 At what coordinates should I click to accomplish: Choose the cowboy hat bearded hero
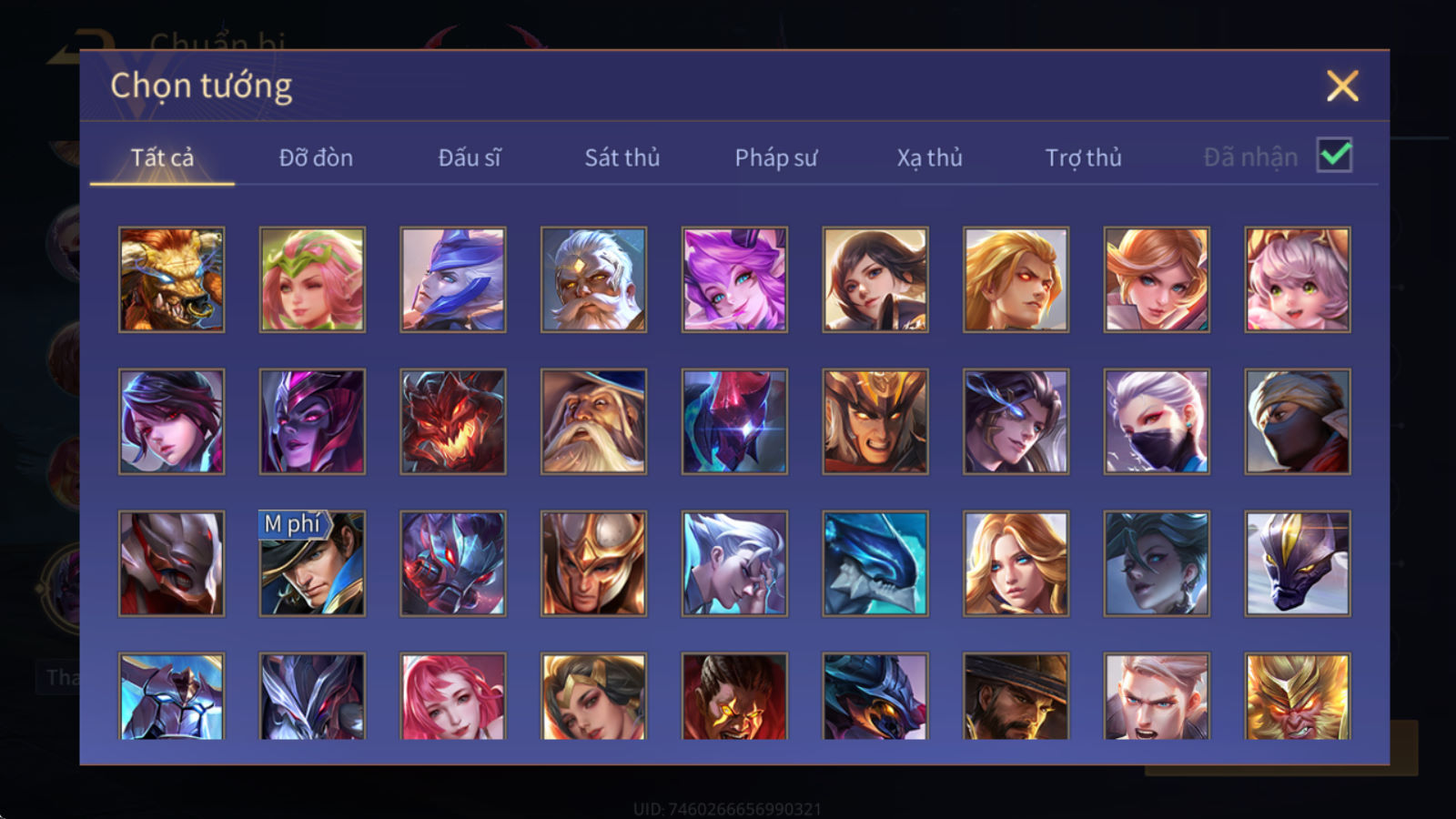point(1016,696)
